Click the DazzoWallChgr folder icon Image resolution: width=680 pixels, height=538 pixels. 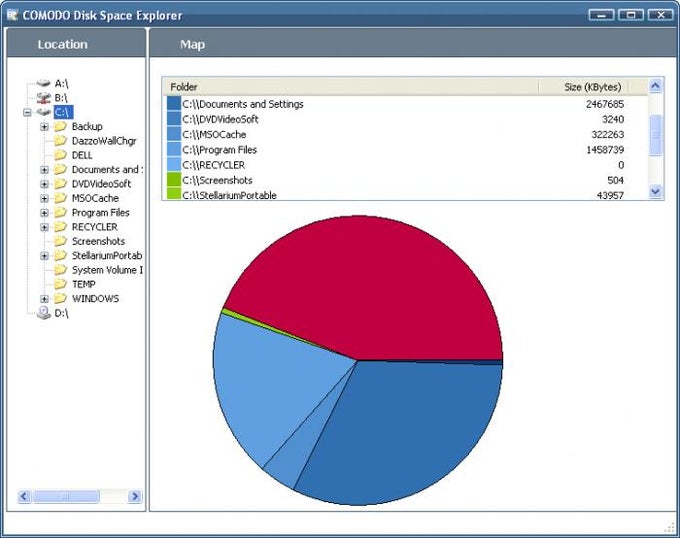click(x=60, y=140)
